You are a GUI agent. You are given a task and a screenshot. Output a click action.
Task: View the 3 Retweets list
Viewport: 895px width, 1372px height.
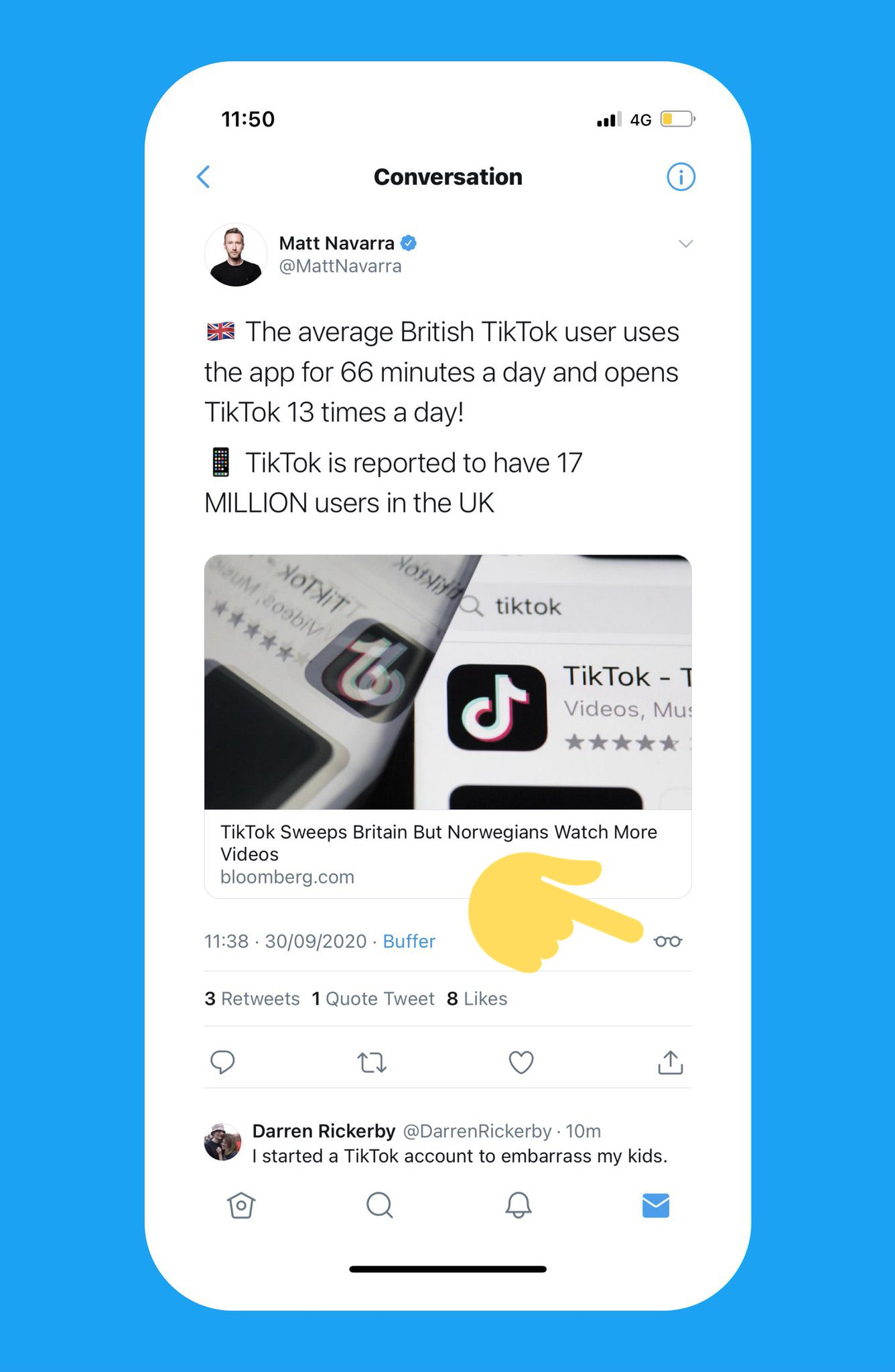tap(252, 998)
